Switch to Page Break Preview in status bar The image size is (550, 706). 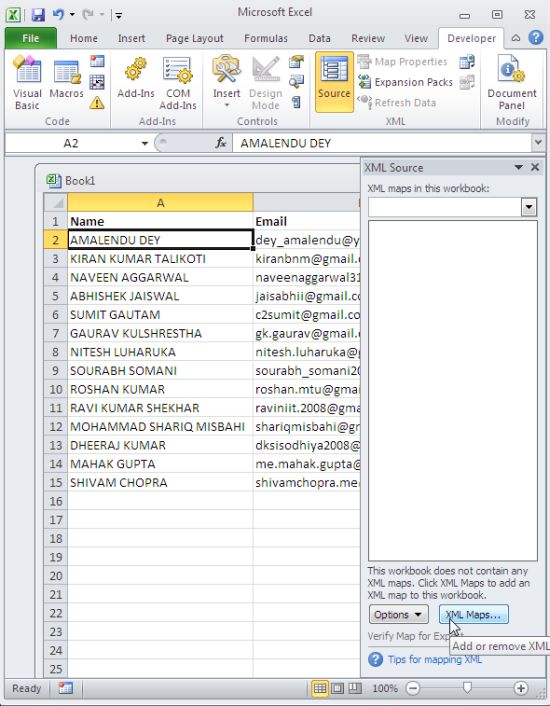[x=355, y=688]
